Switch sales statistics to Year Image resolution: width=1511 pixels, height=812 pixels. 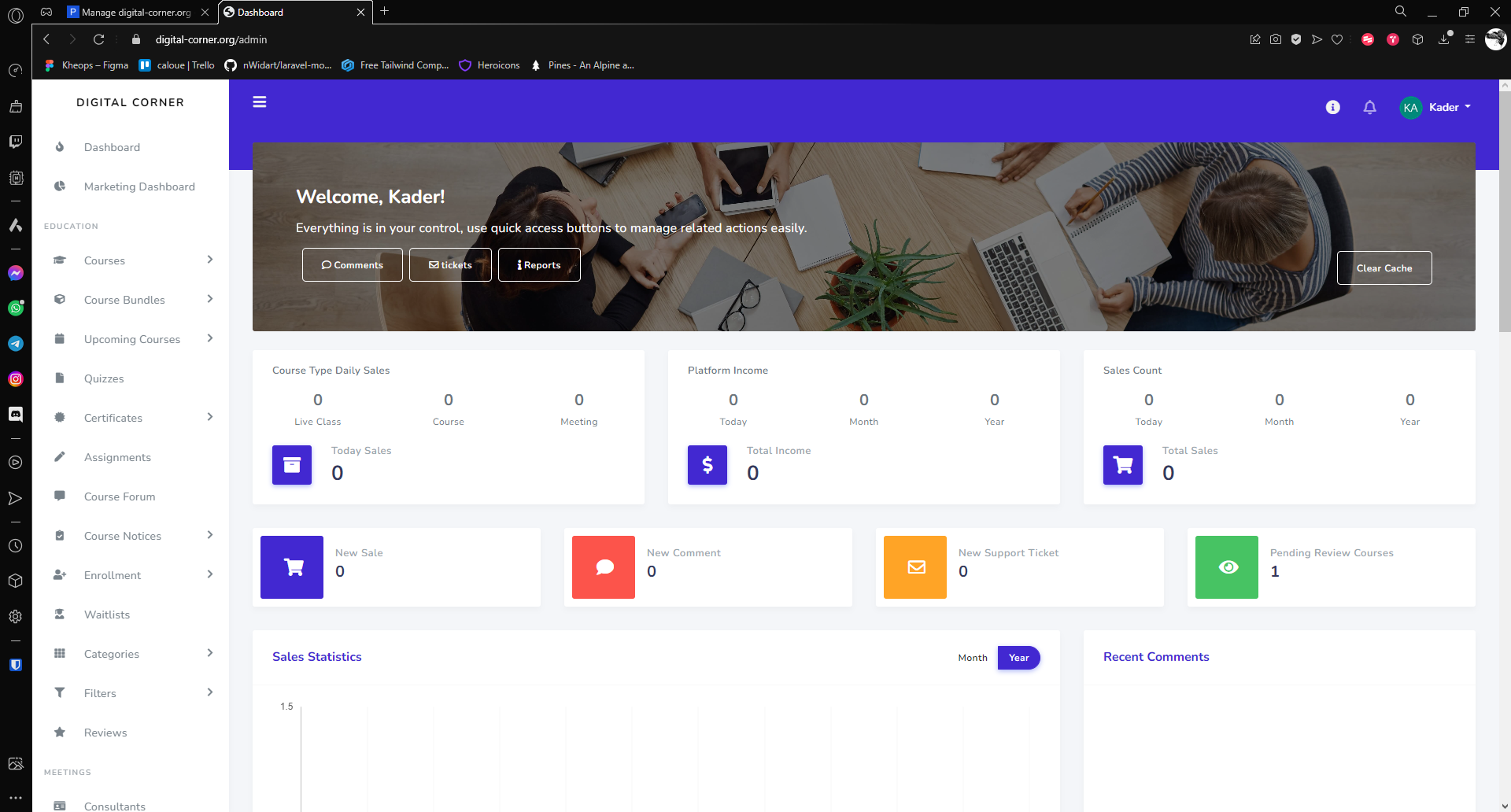tap(1019, 658)
